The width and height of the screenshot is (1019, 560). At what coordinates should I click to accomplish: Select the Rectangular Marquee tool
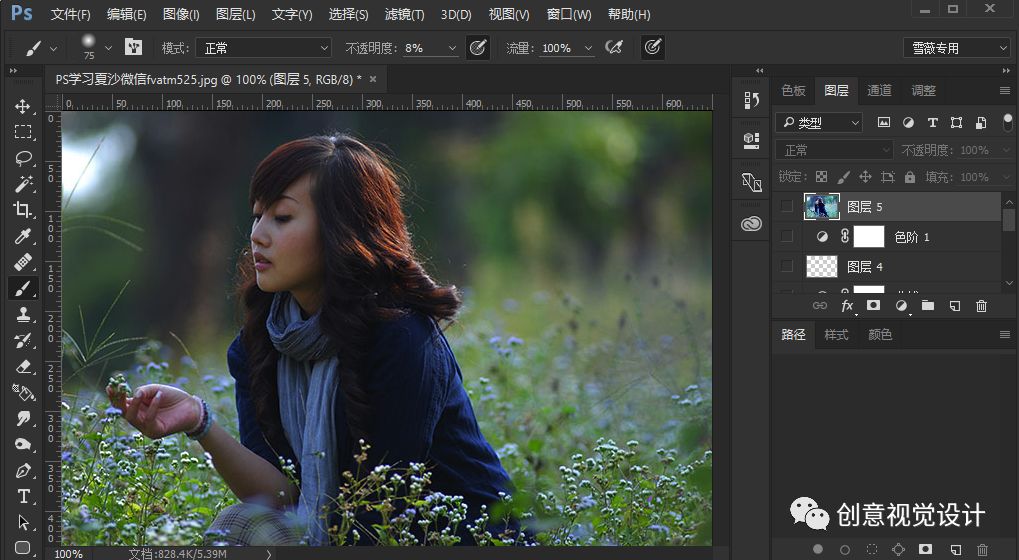pyautogui.click(x=23, y=132)
